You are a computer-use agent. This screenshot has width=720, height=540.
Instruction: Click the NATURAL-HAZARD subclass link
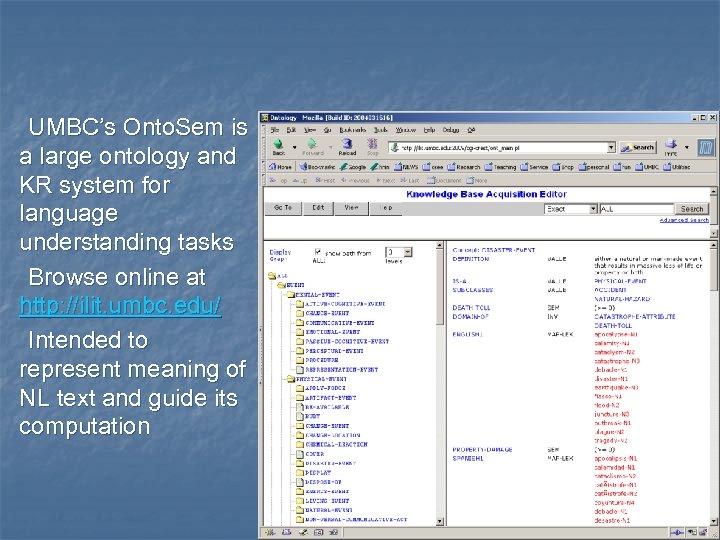[622, 299]
